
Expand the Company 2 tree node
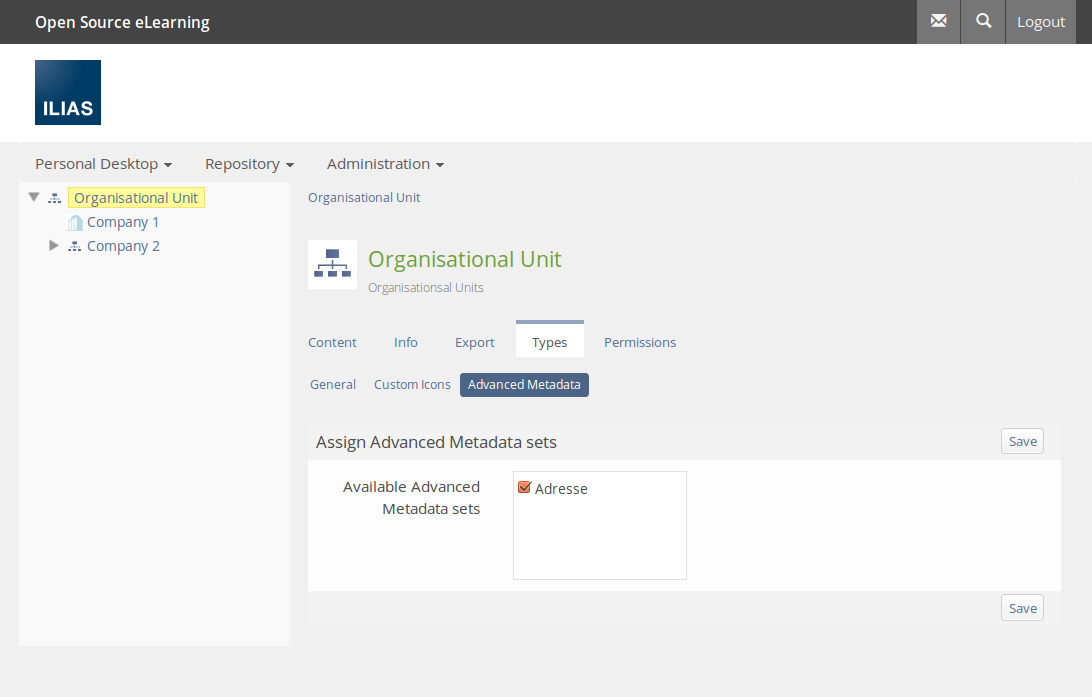tap(54, 246)
